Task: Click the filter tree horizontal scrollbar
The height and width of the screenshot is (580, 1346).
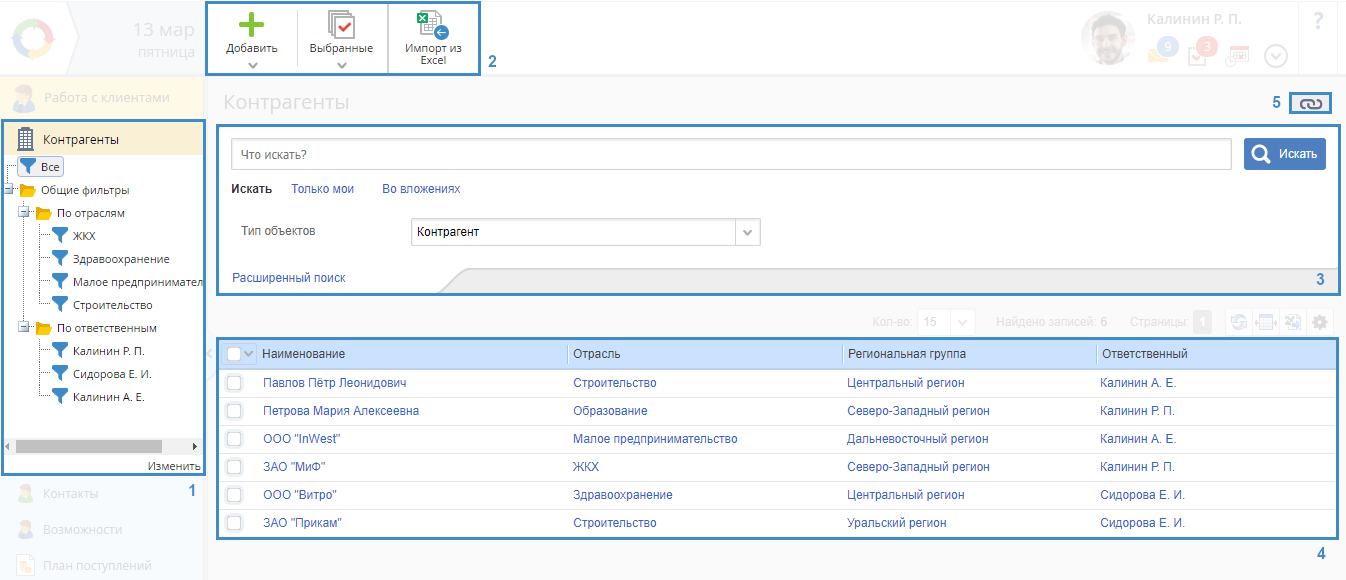Action: pyautogui.click(x=88, y=446)
